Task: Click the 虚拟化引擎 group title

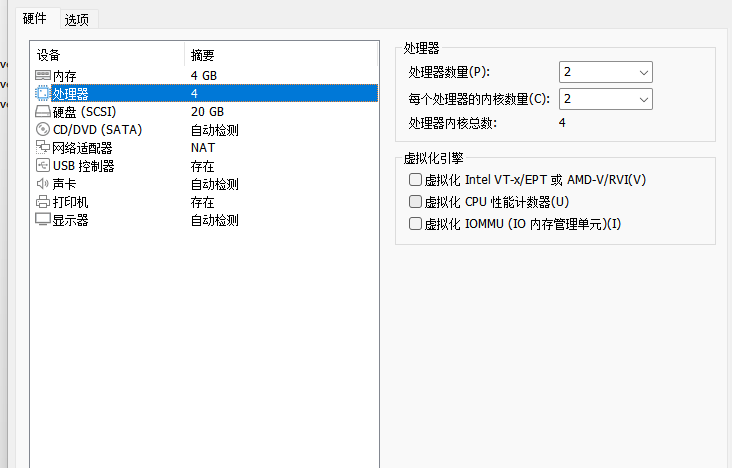Action: pyautogui.click(x=434, y=158)
